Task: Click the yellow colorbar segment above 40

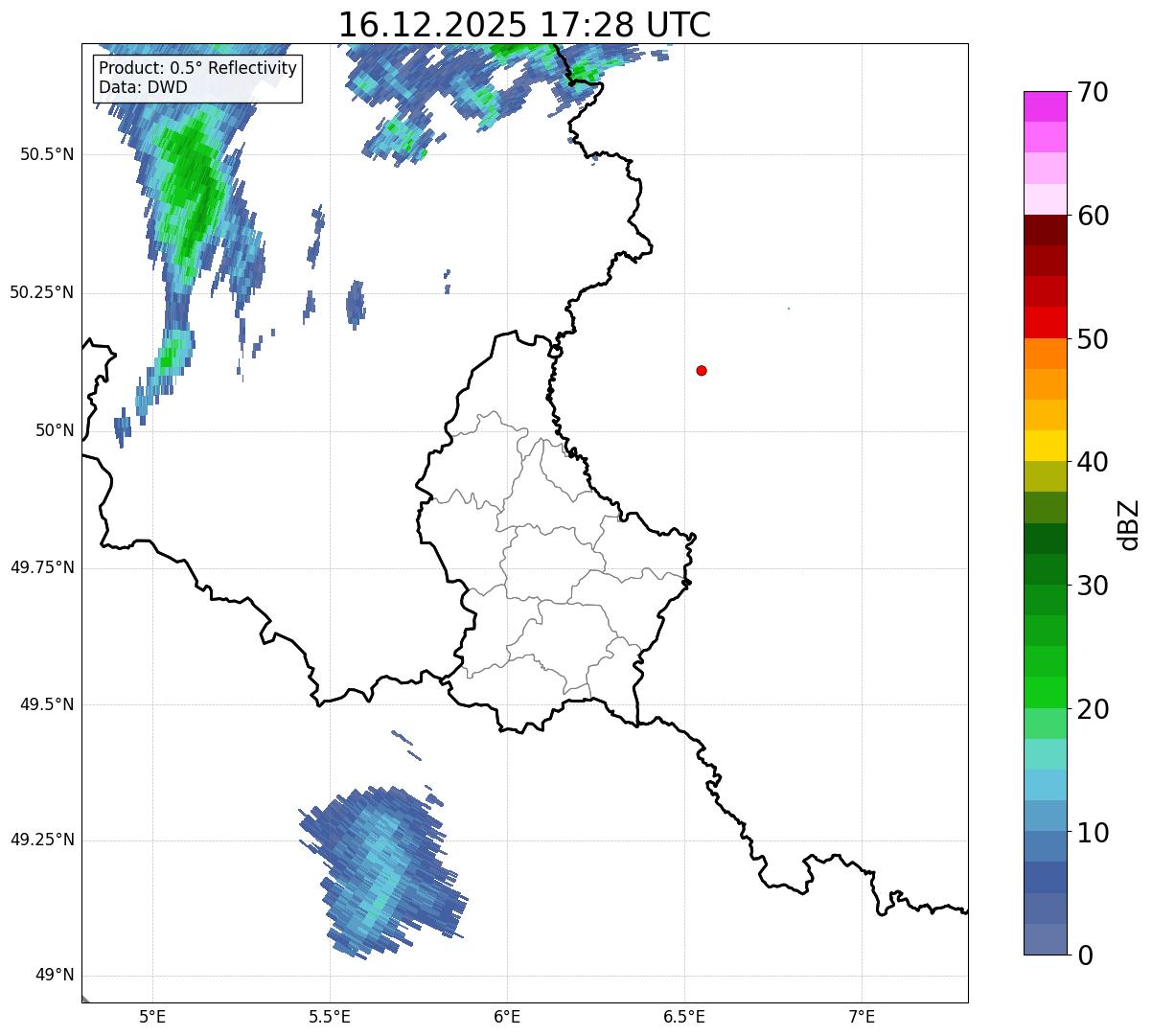Action: pos(1045,446)
